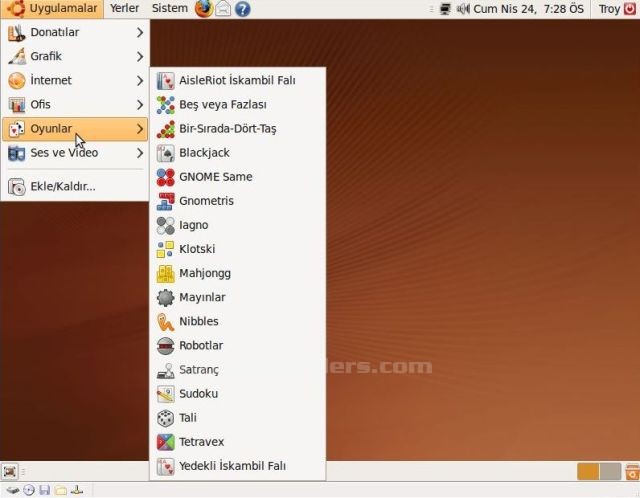The height and width of the screenshot is (498, 640).
Task: Click the Iagno game icon
Action: pos(165,225)
